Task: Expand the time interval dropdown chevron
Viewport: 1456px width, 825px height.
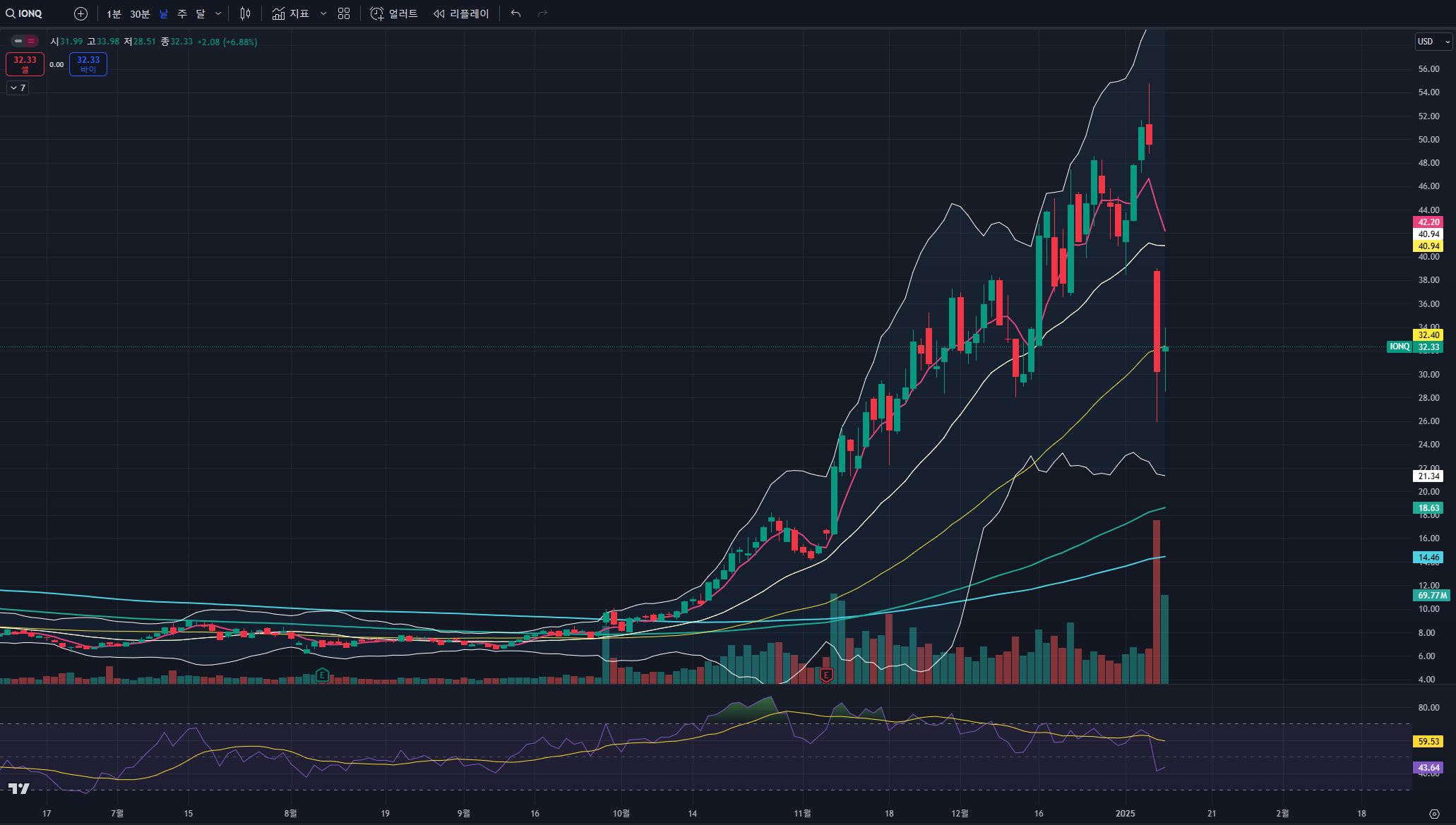Action: pyautogui.click(x=218, y=13)
